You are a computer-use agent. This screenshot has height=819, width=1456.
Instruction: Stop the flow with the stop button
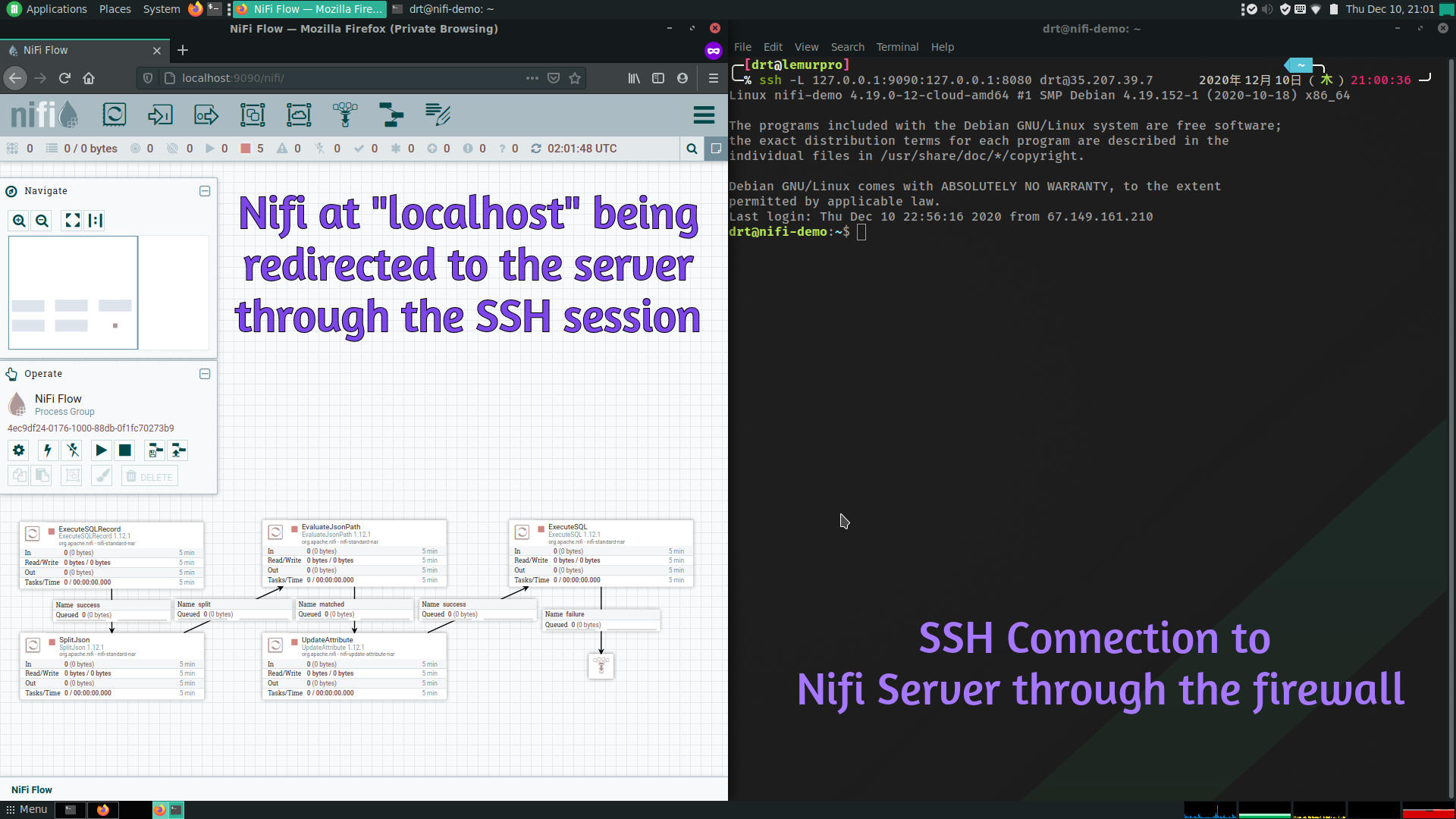pos(125,450)
